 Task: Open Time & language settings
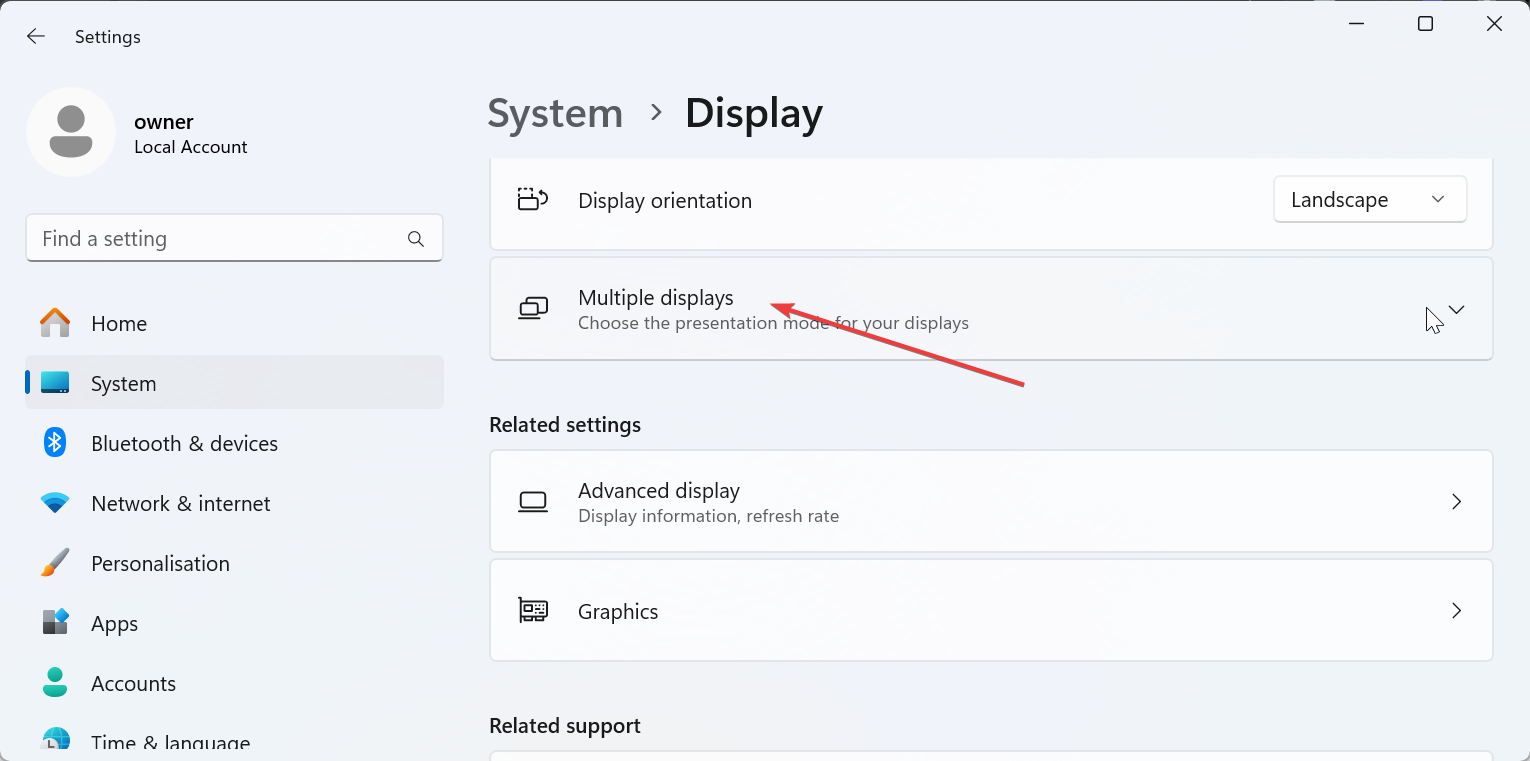pyautogui.click(x=170, y=743)
